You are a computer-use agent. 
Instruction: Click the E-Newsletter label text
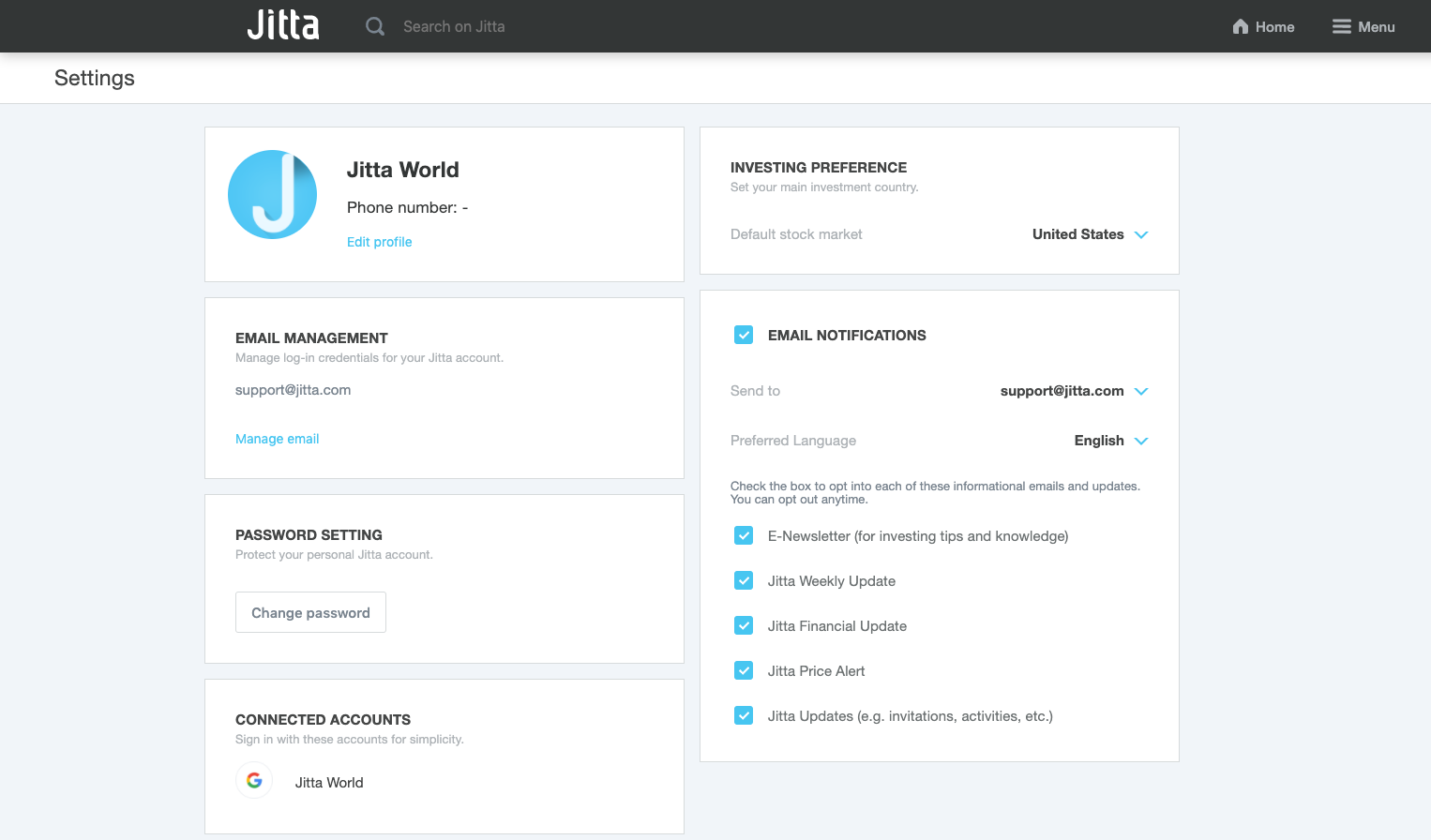(918, 536)
